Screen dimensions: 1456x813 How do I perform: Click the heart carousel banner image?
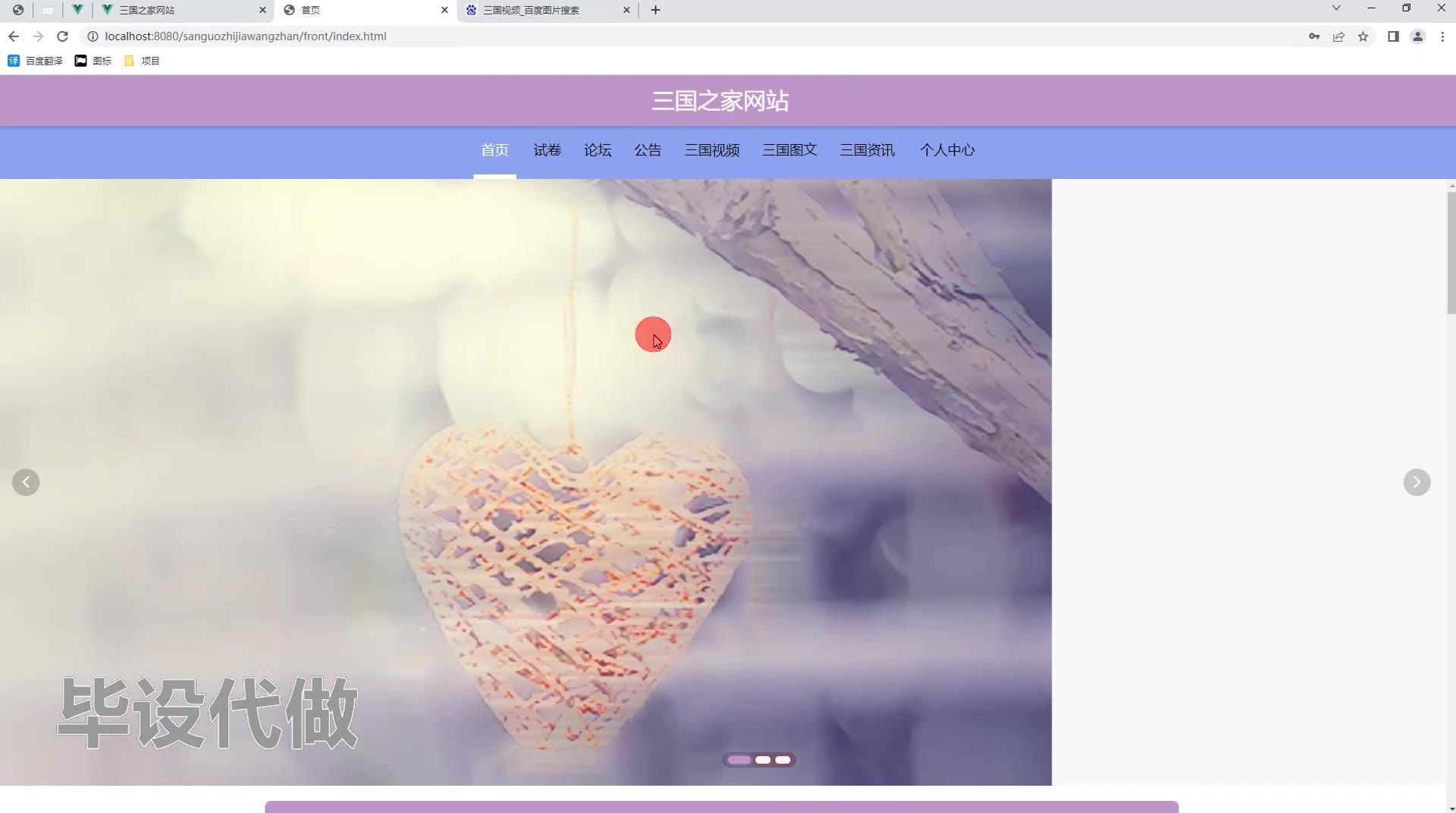(526, 482)
